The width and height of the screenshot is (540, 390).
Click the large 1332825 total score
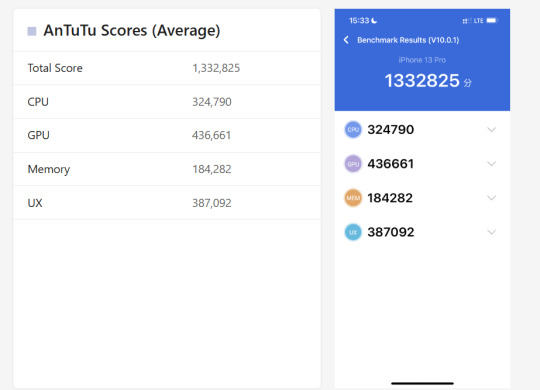point(422,81)
